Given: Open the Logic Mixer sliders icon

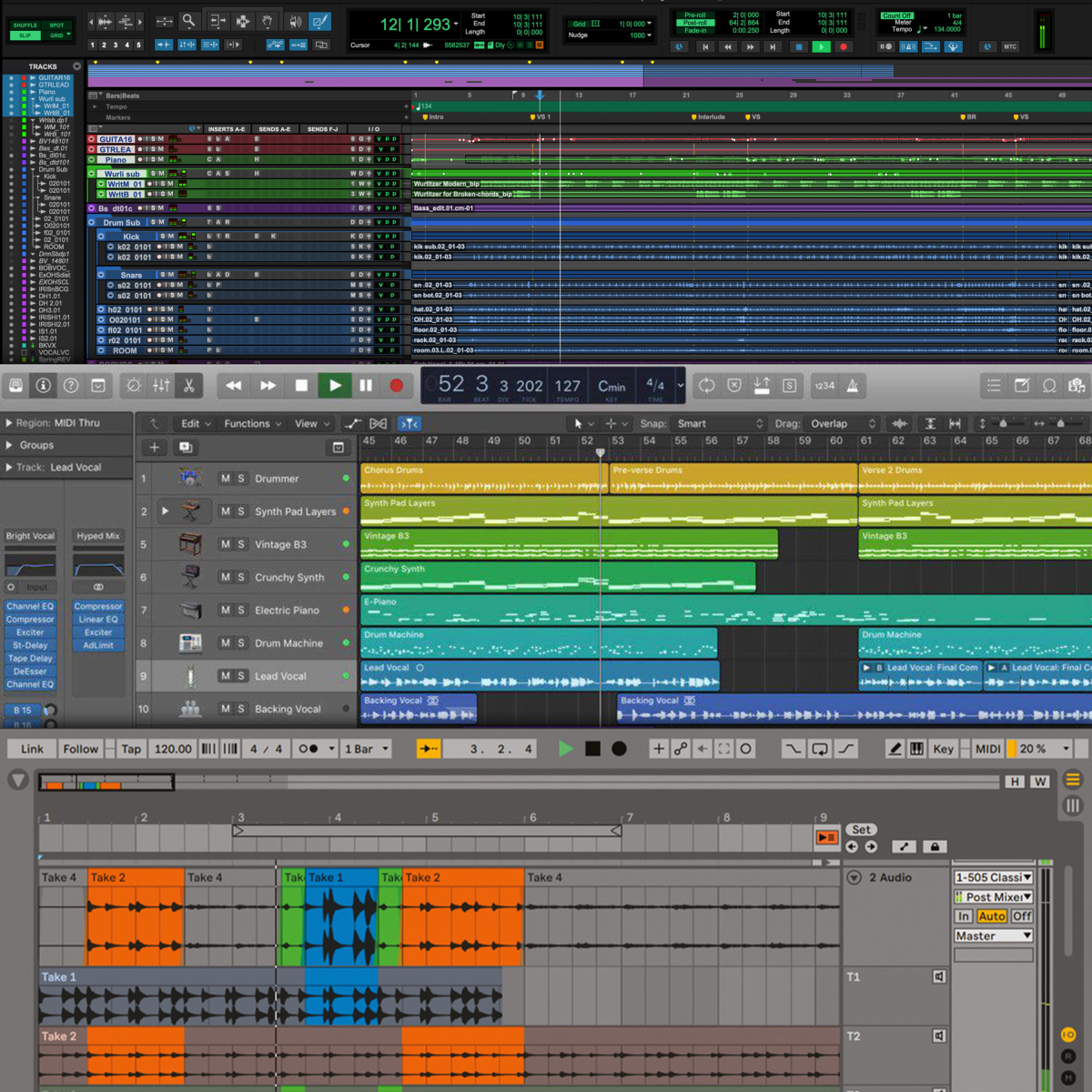Looking at the screenshot, I should click(161, 386).
